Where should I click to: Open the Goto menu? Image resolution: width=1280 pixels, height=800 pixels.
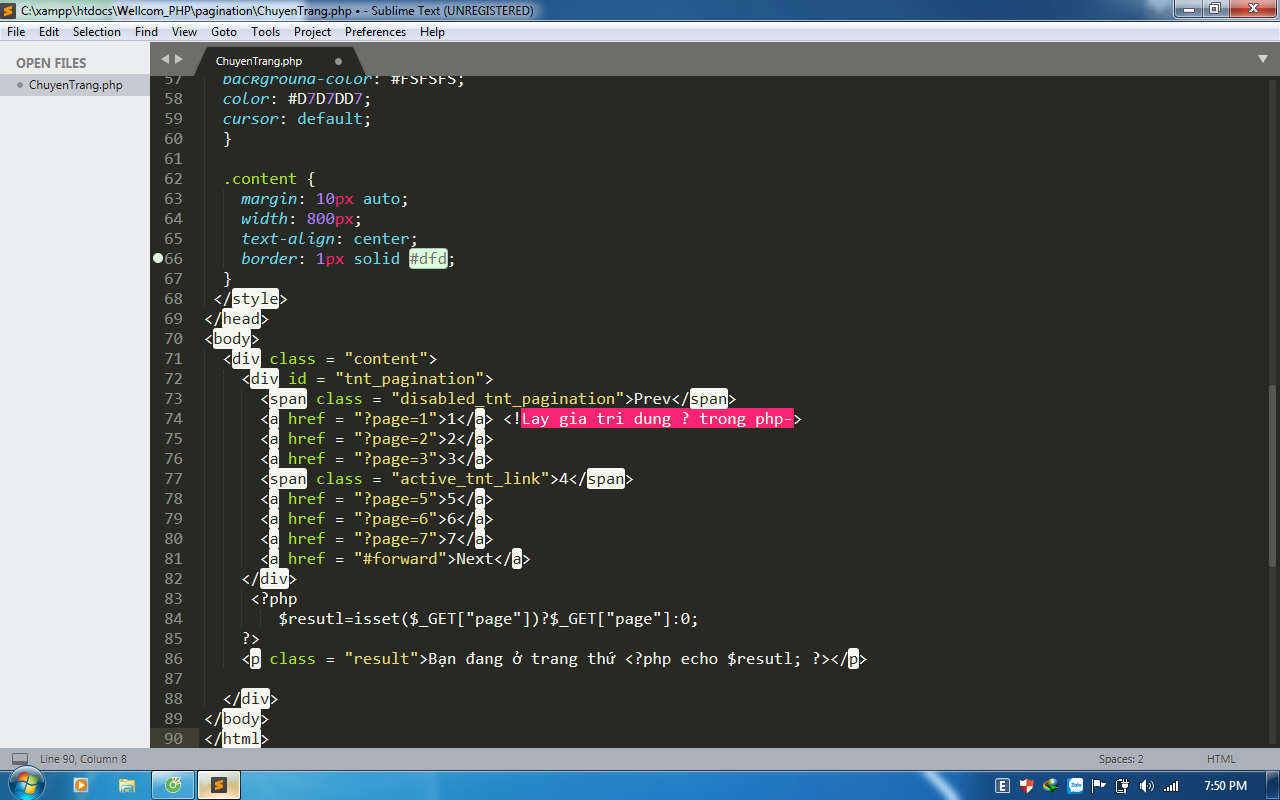point(224,32)
